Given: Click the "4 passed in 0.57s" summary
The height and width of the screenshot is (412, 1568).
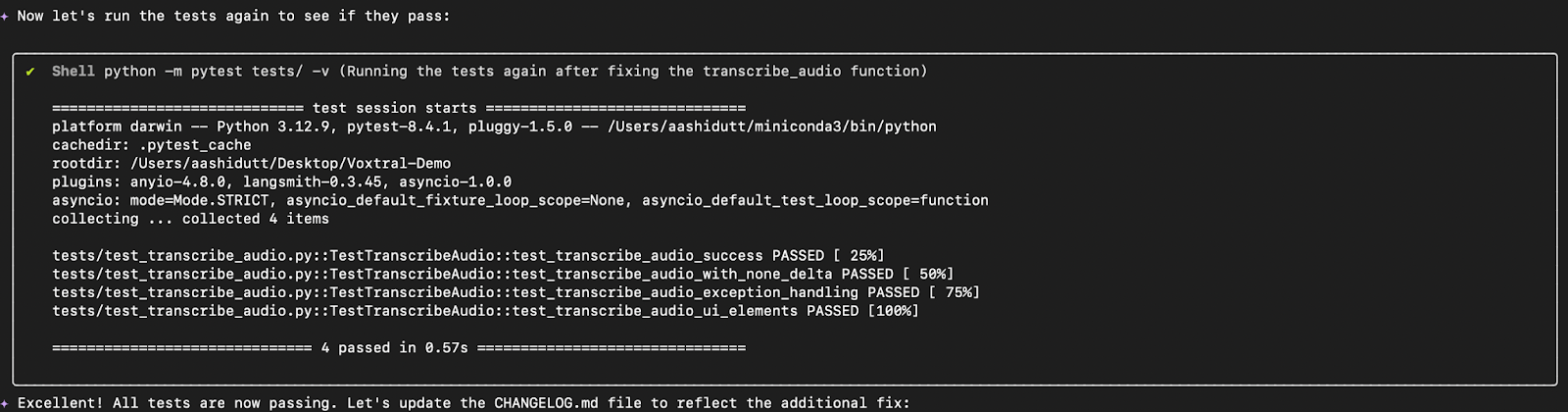Looking at the screenshot, I should point(395,348).
